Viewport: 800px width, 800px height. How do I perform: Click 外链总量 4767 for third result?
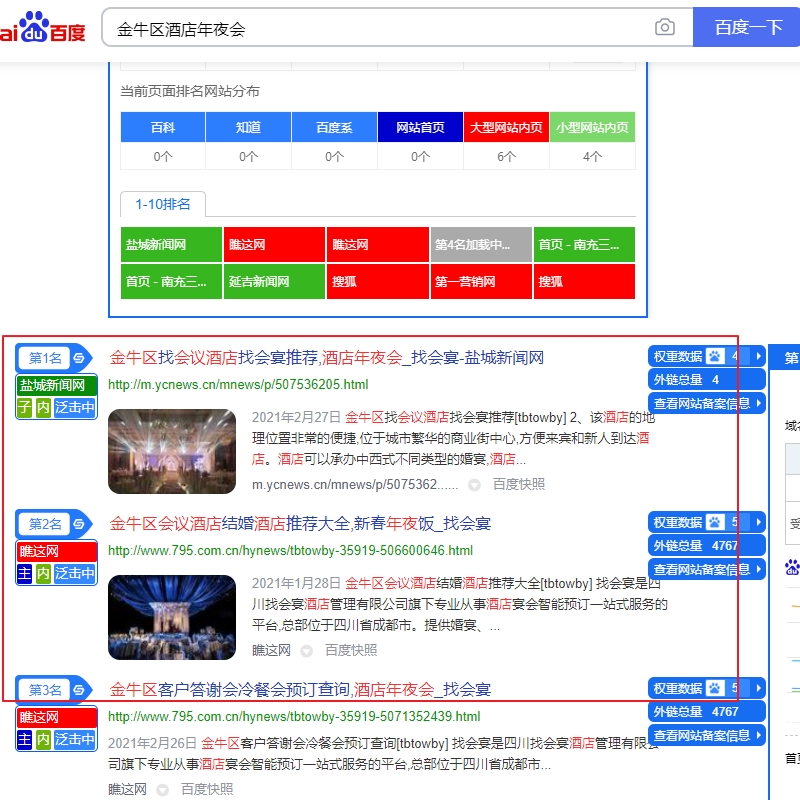pyautogui.click(x=707, y=711)
